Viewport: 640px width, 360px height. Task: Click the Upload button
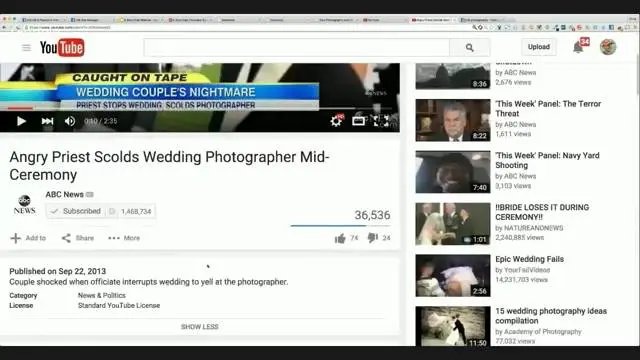pos(539,47)
